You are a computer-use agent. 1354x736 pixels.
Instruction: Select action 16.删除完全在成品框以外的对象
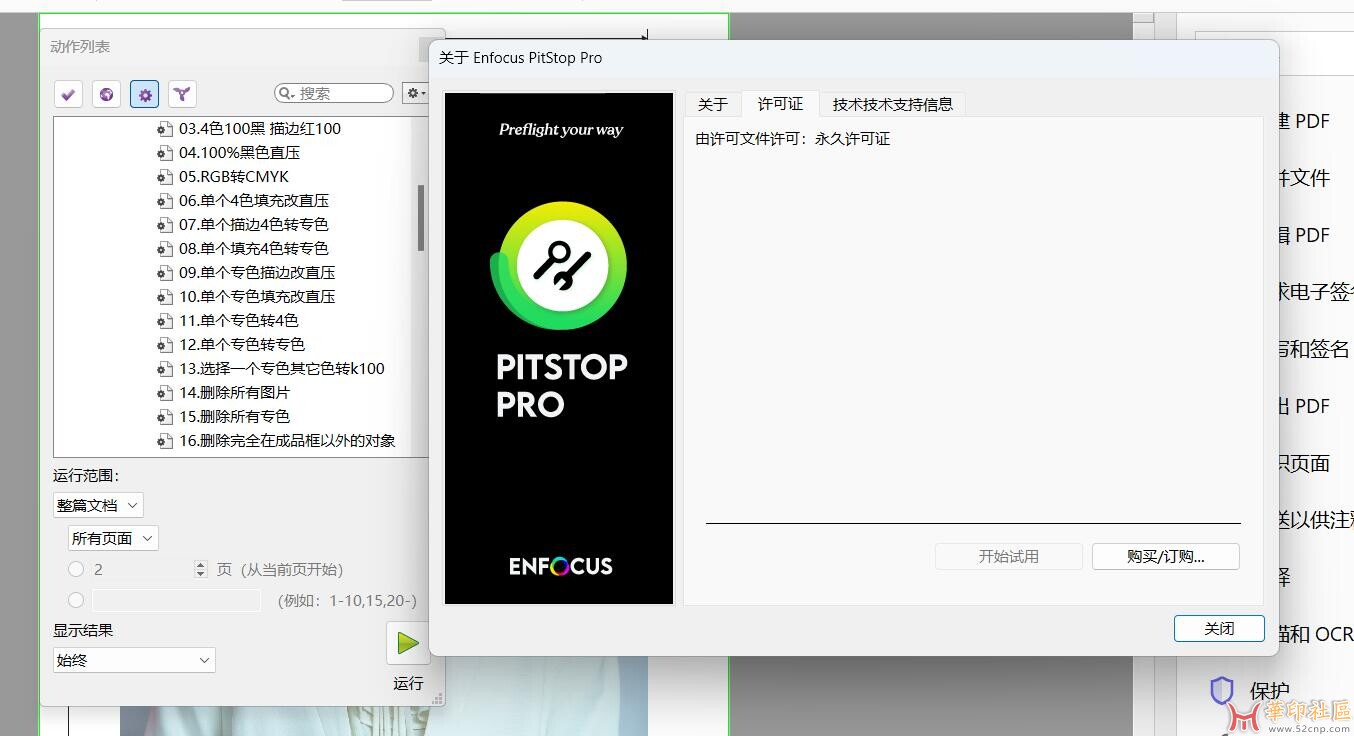point(287,441)
